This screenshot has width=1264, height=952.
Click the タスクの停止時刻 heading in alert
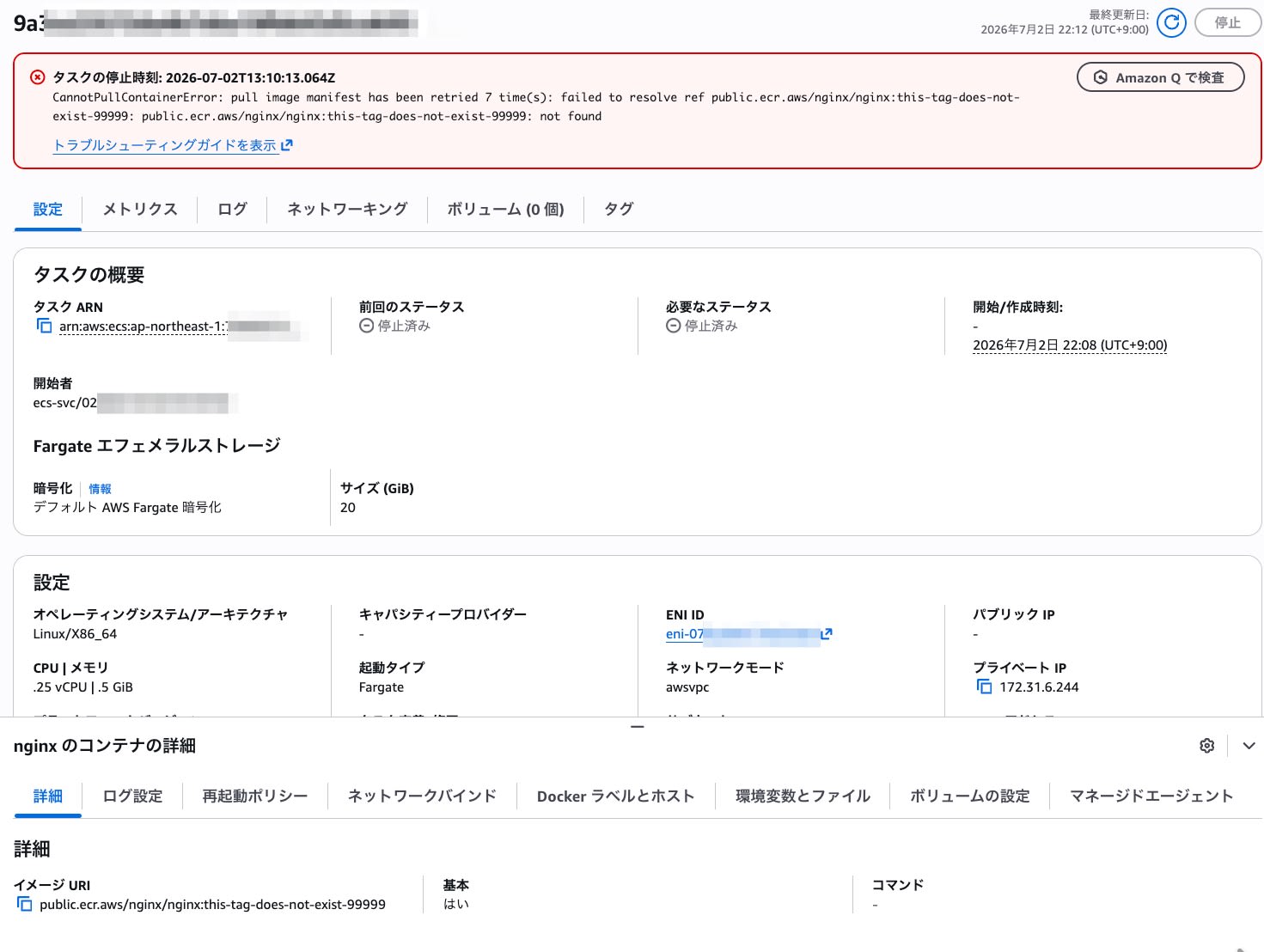(x=193, y=77)
